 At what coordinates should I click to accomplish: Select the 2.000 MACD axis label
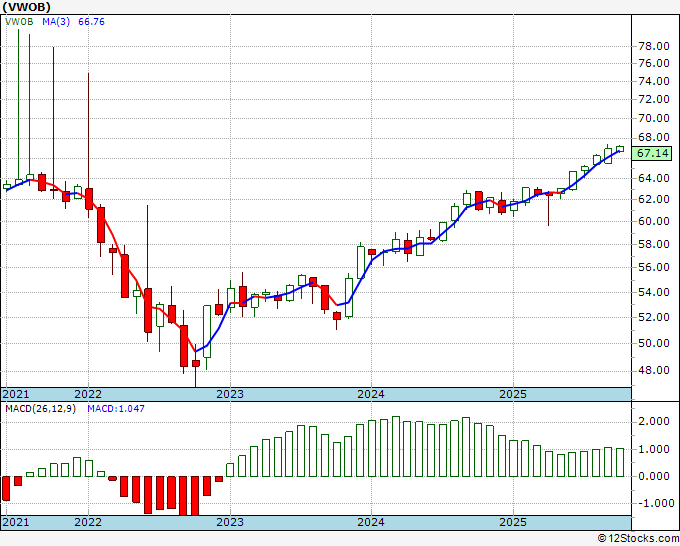point(654,422)
